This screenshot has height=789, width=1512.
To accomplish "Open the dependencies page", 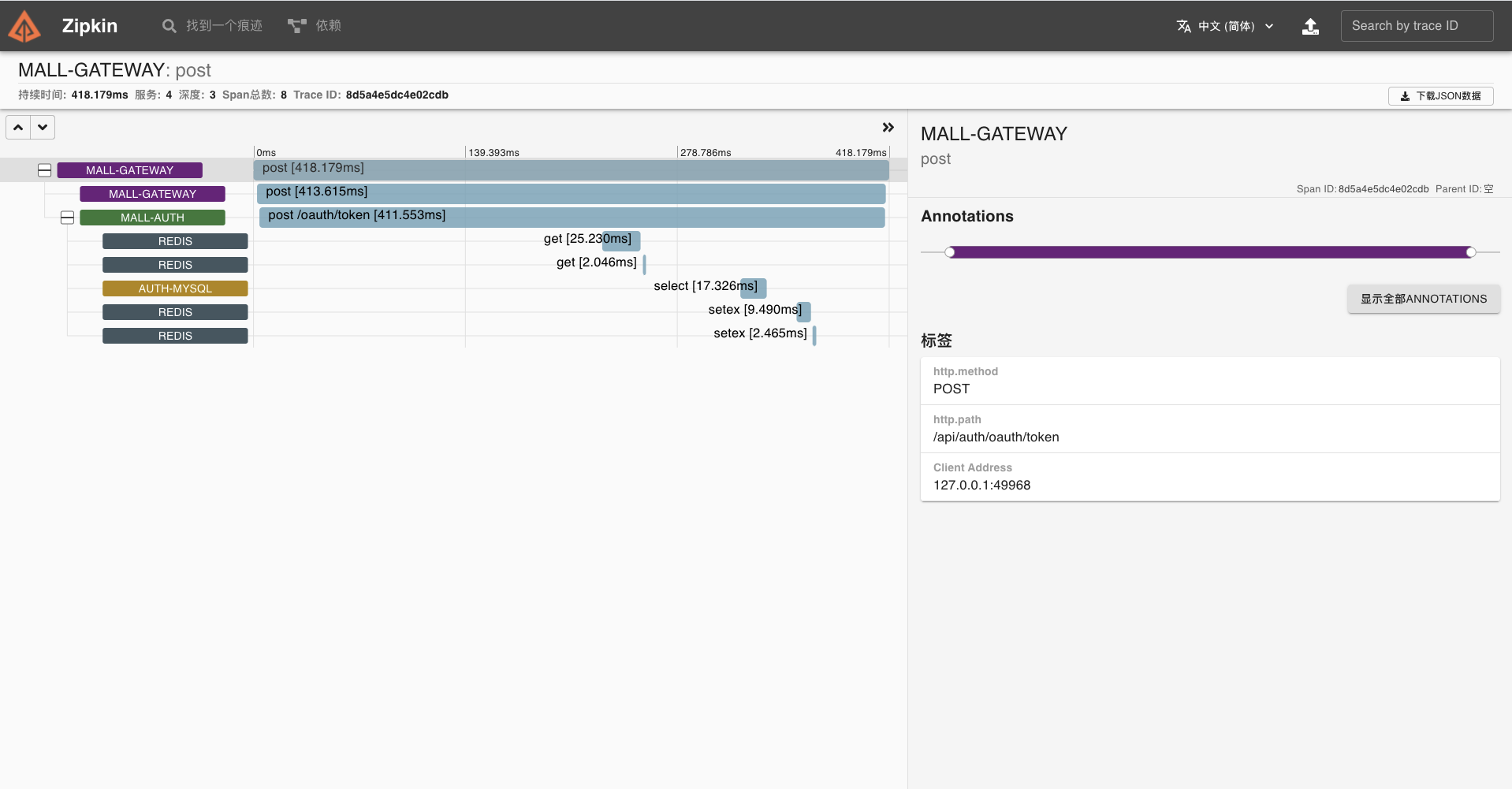I will pos(315,26).
